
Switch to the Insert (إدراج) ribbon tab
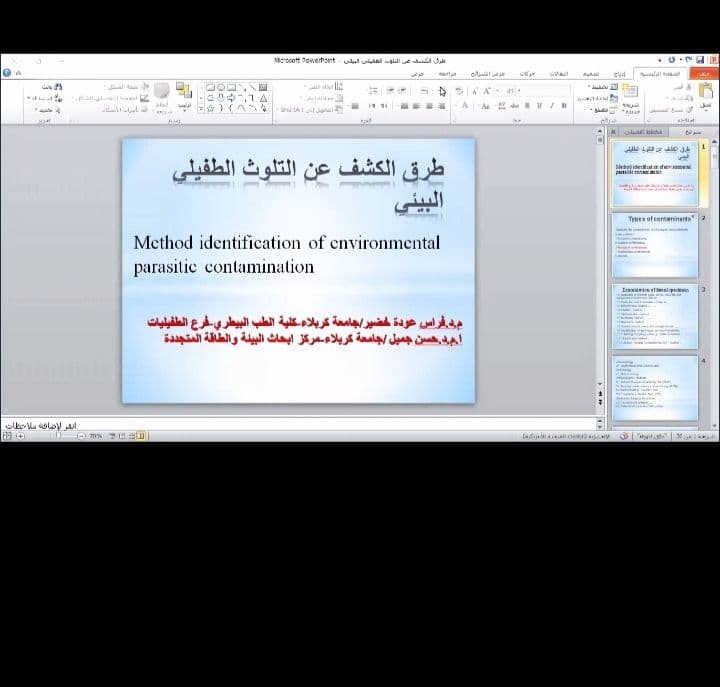click(x=619, y=73)
